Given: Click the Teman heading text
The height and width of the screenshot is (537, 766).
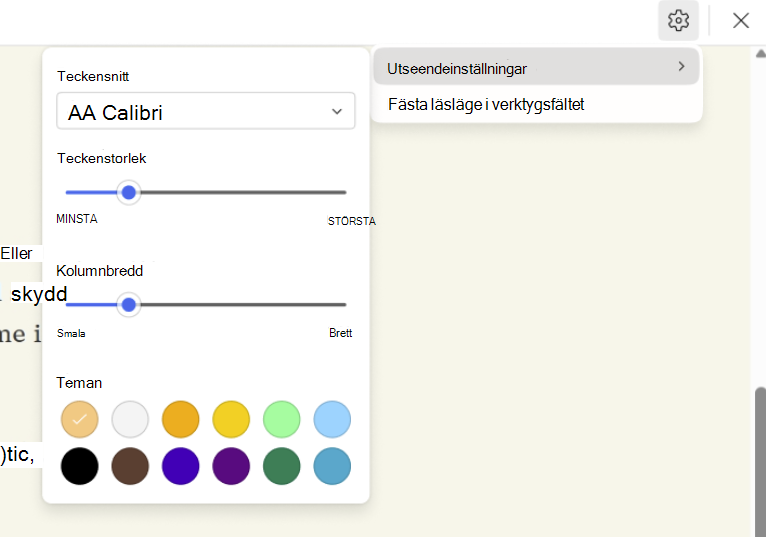Looking at the screenshot, I should 79,383.
